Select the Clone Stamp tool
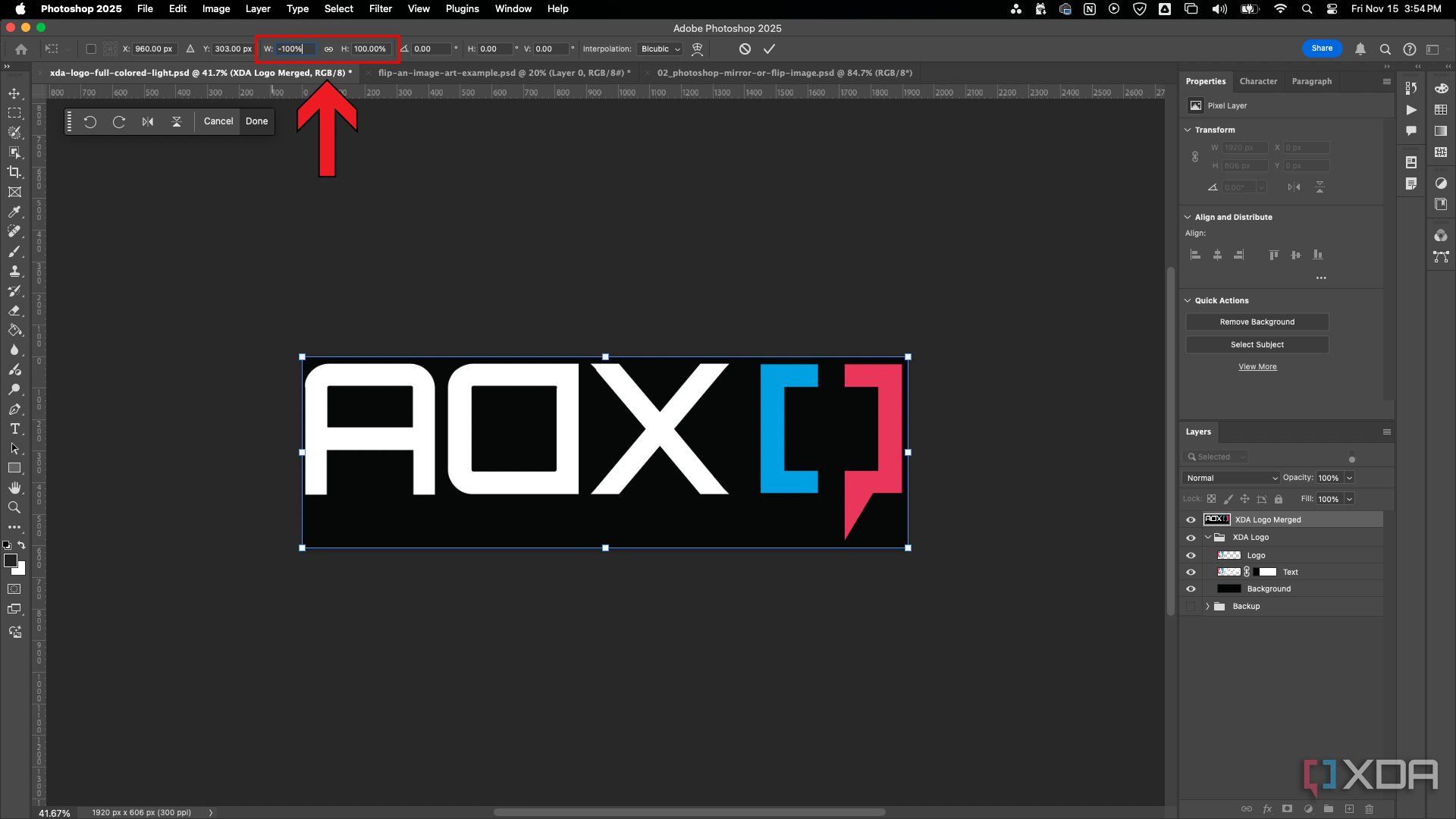 point(14,271)
